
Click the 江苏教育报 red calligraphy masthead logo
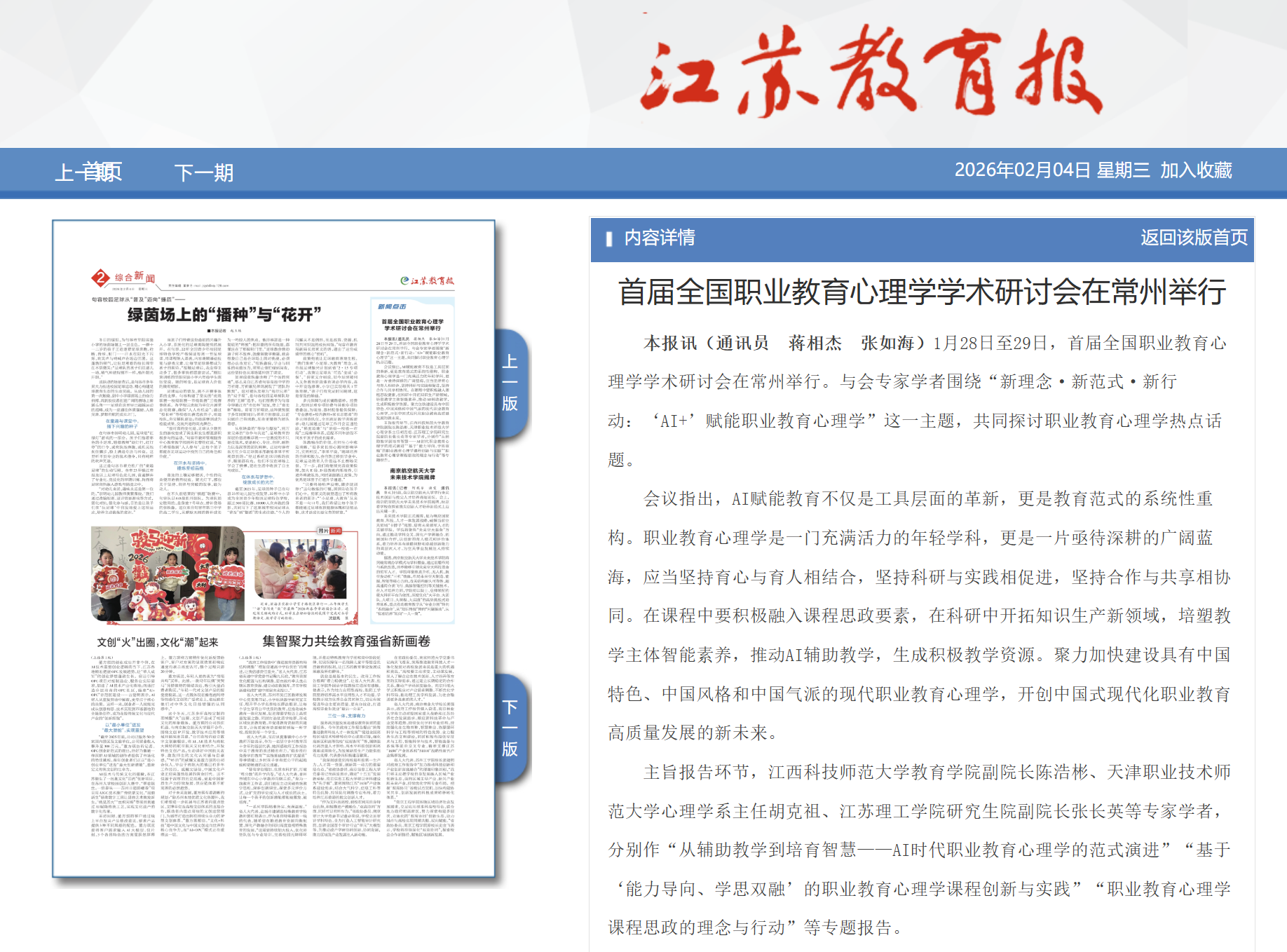click(x=870, y=72)
